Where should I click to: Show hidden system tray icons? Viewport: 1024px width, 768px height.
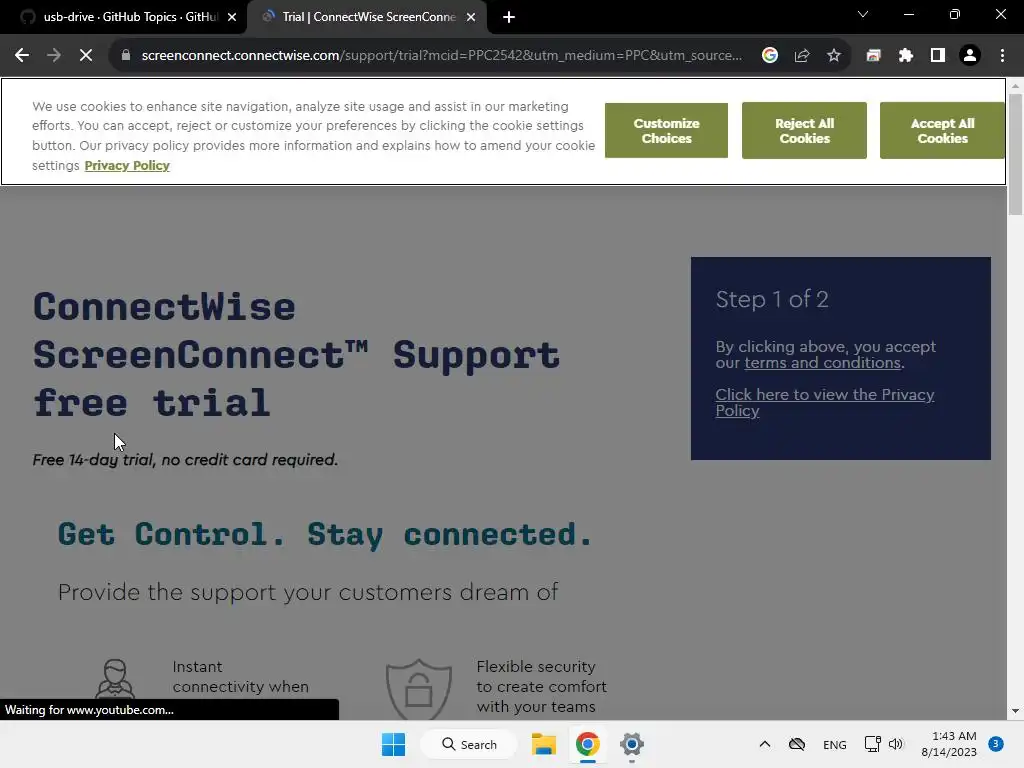765,744
